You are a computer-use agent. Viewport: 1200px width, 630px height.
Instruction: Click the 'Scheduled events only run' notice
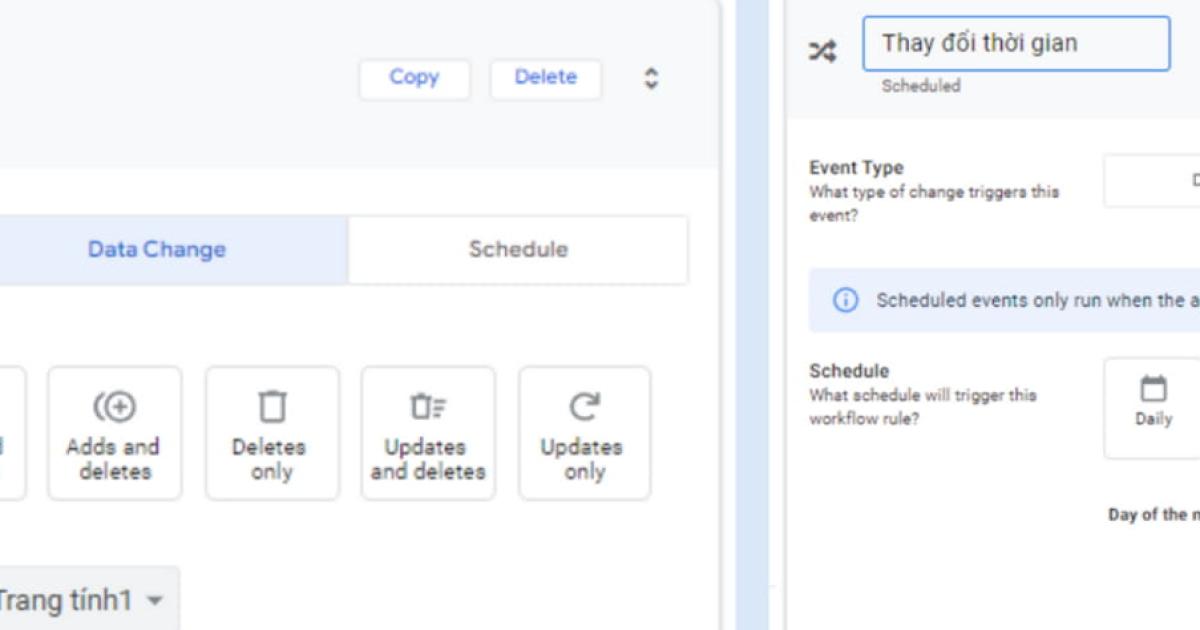click(1030, 300)
